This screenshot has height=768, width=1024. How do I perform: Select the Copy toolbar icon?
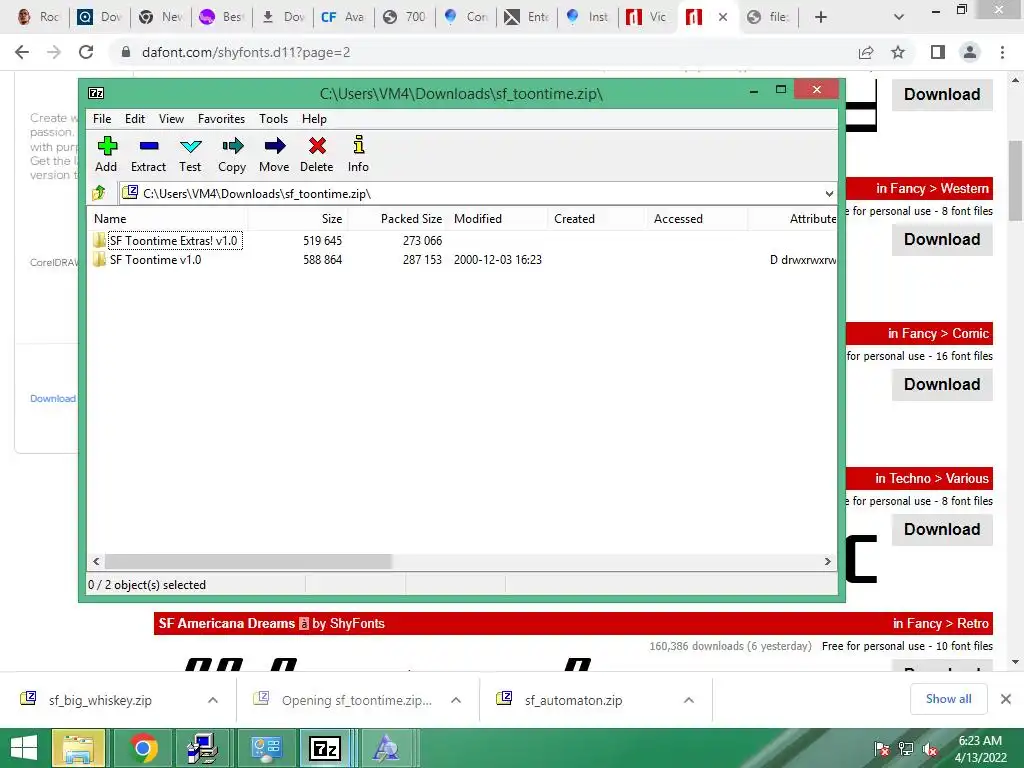232,154
